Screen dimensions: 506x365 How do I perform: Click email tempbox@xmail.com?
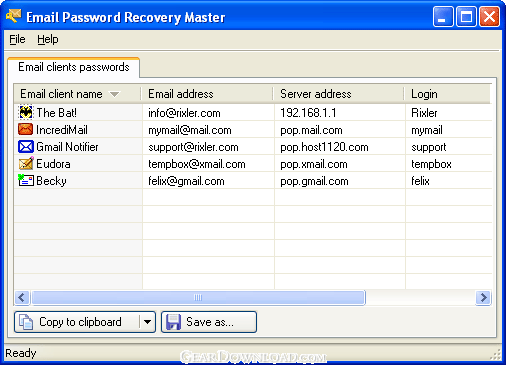197,164
